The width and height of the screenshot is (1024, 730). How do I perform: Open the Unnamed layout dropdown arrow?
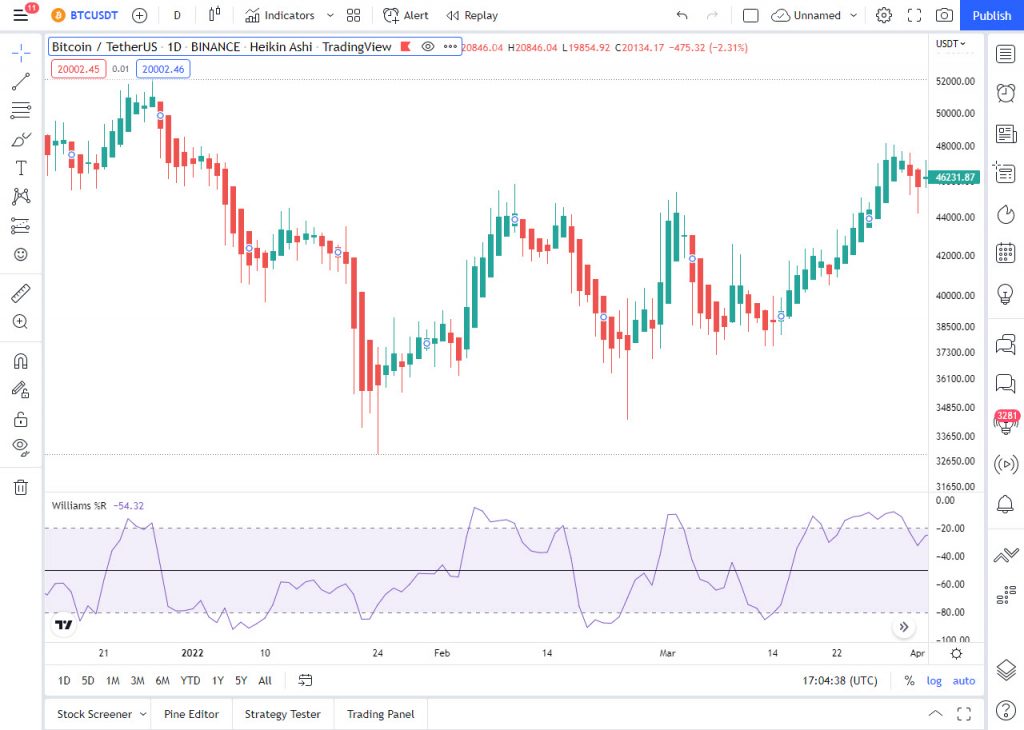tap(853, 15)
